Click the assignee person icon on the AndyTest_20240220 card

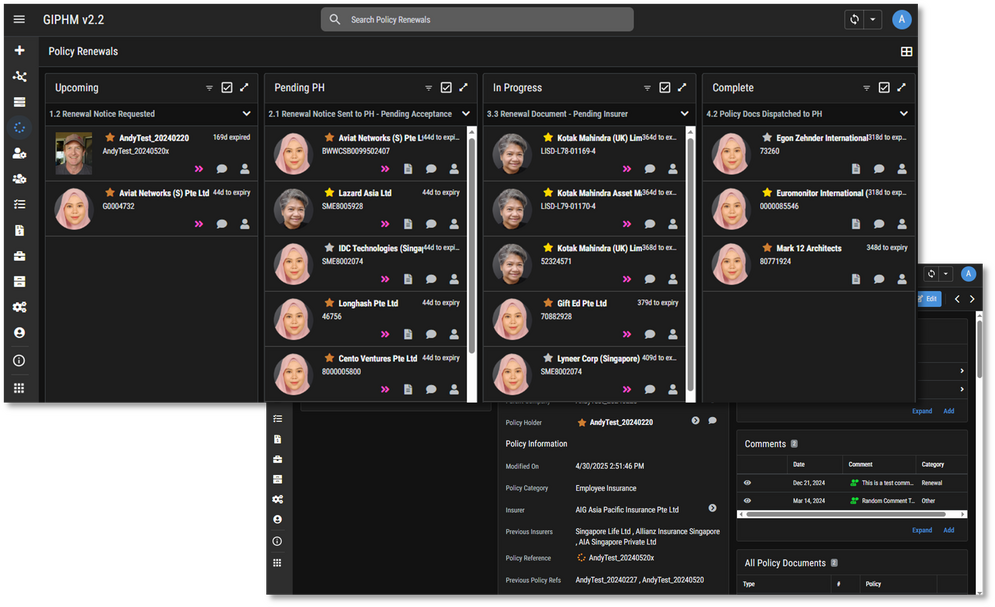coord(245,169)
